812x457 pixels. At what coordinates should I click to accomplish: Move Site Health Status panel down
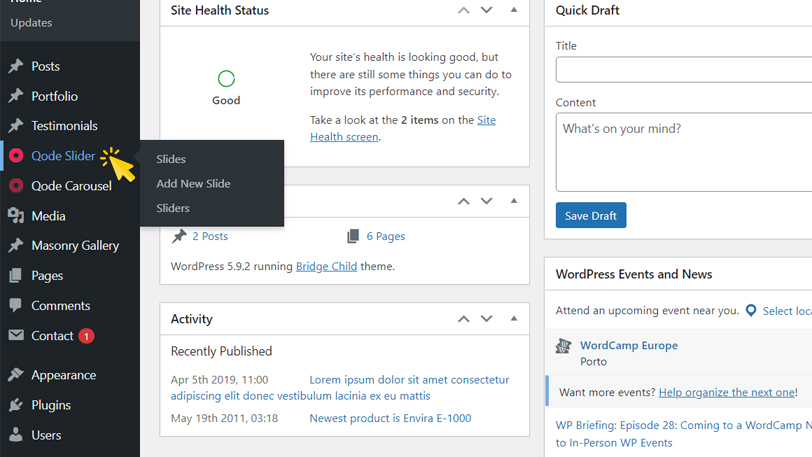(487, 10)
